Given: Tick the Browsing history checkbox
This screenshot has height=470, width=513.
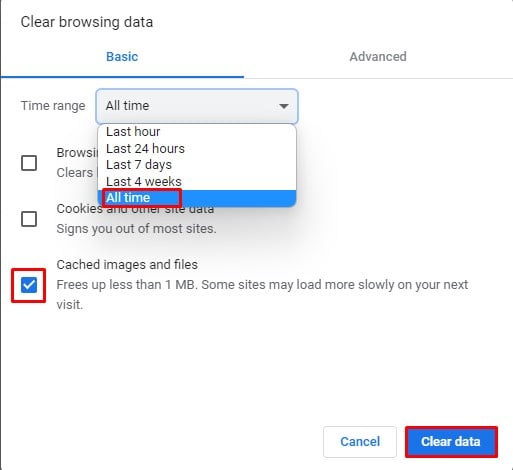Looking at the screenshot, I should (29, 163).
